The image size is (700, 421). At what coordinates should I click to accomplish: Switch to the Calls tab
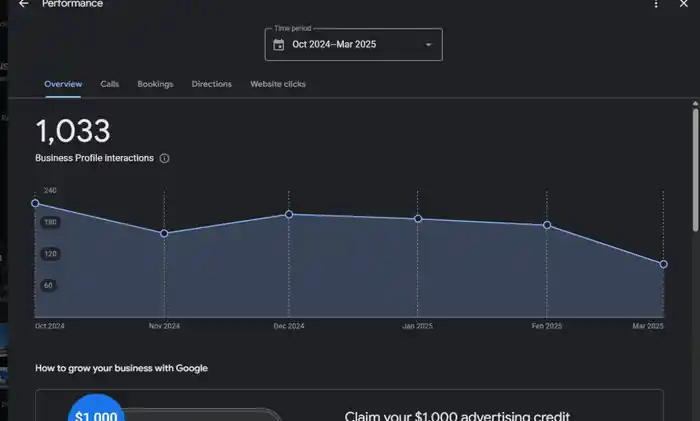[110, 84]
